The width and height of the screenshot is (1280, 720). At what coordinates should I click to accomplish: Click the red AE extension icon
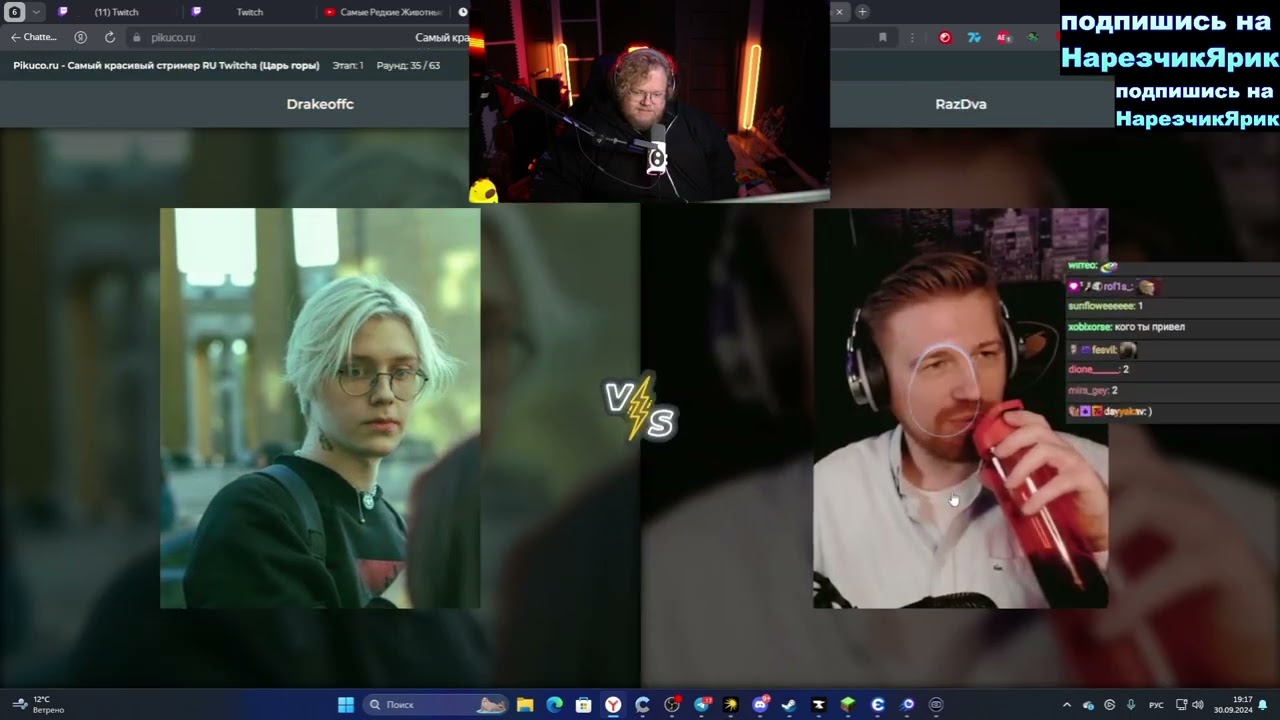1003,37
